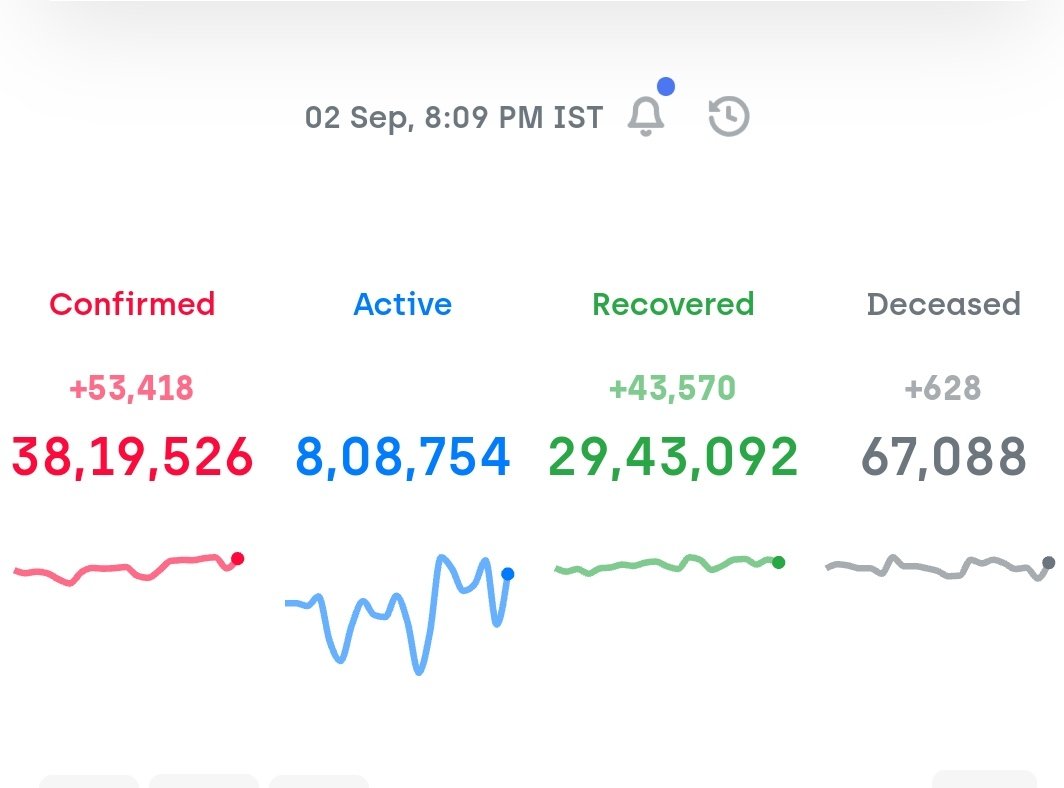Click the endpoint dot on the Confirmed sparkline
This screenshot has width=1064, height=788.
[x=236, y=560]
